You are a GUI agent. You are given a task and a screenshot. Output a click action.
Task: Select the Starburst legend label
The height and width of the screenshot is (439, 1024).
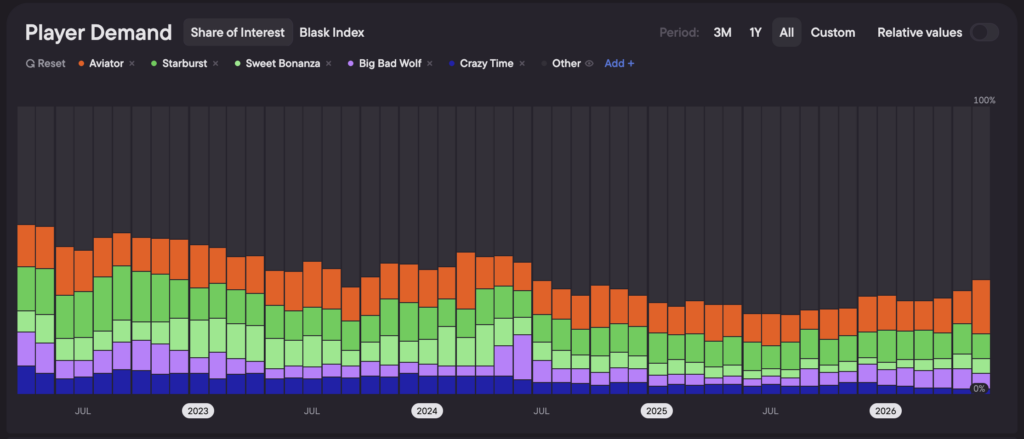point(185,63)
